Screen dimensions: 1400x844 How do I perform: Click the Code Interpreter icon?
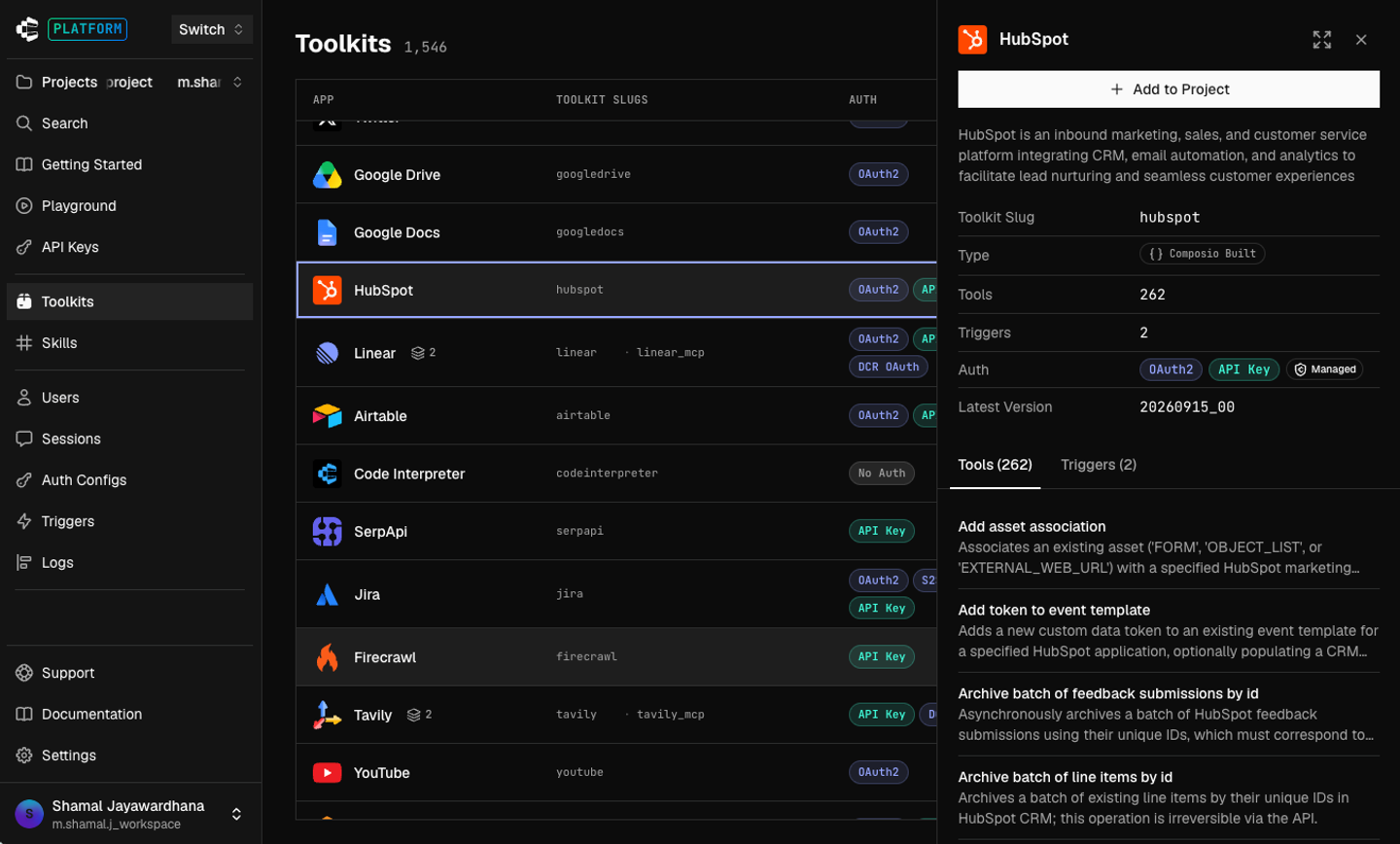coord(327,474)
